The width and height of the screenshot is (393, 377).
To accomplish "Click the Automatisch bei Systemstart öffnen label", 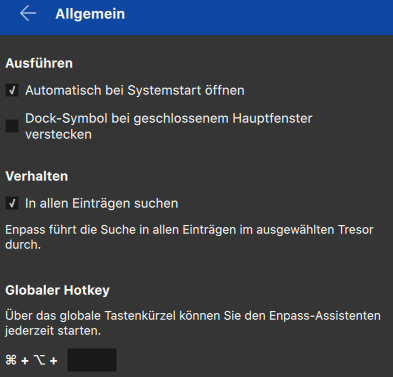I will tap(135, 90).
